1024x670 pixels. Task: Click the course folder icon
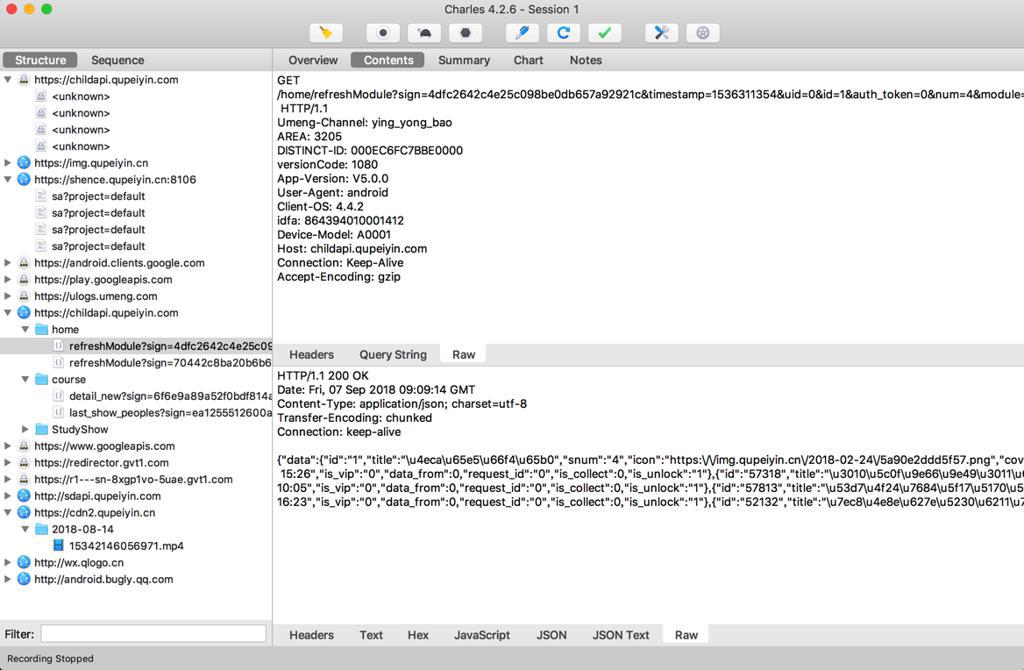pyautogui.click(x=42, y=379)
